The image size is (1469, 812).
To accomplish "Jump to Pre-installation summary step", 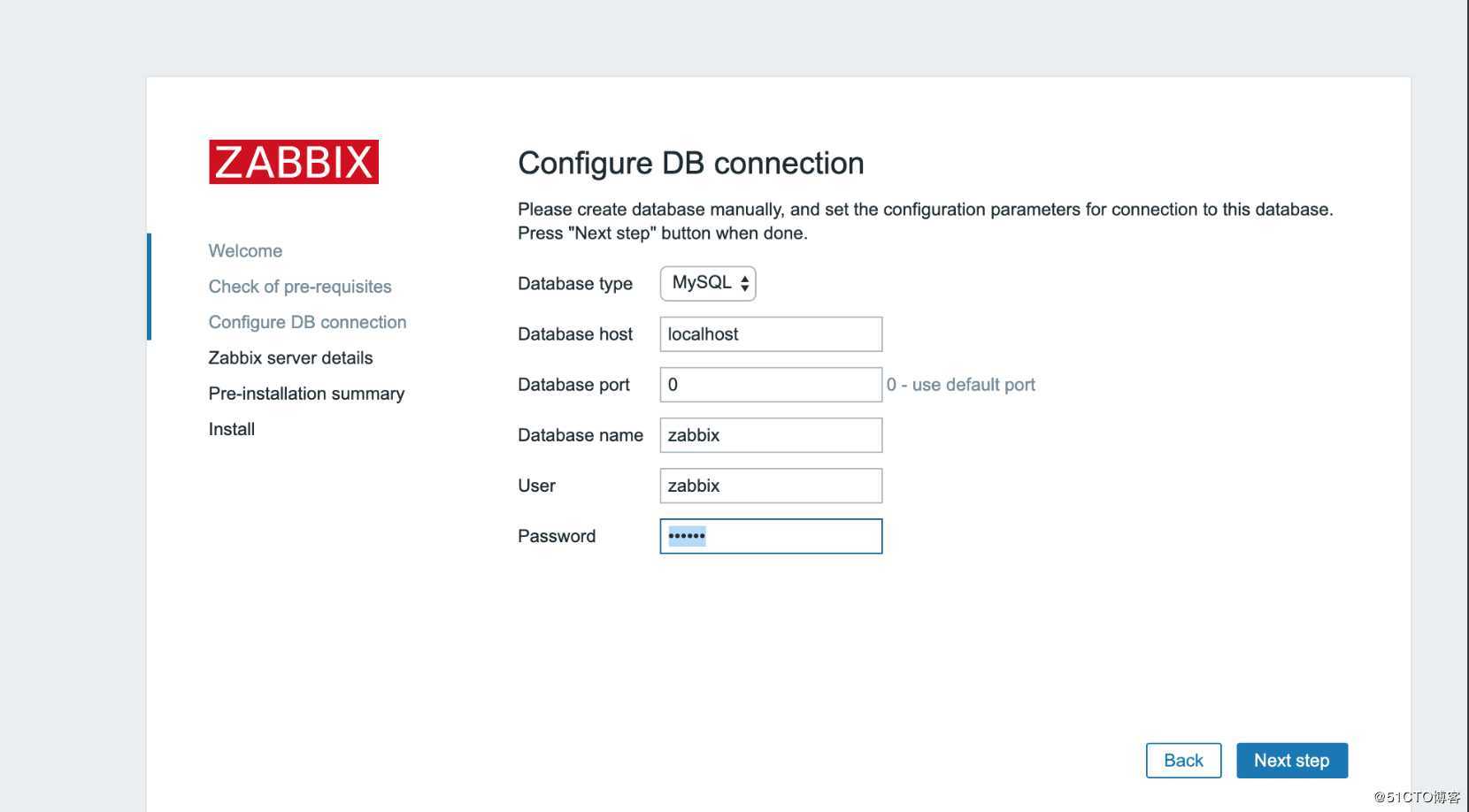I will (x=306, y=394).
